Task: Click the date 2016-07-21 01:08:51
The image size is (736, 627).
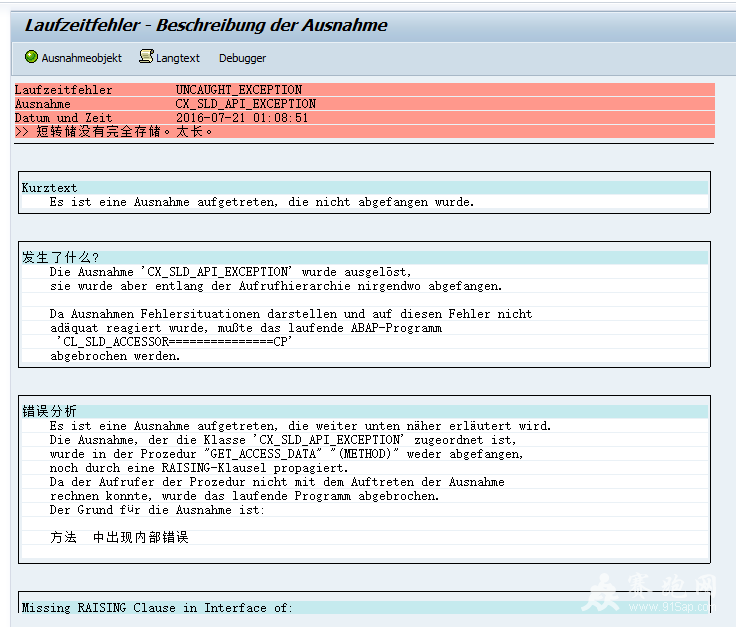Action: click(242, 118)
